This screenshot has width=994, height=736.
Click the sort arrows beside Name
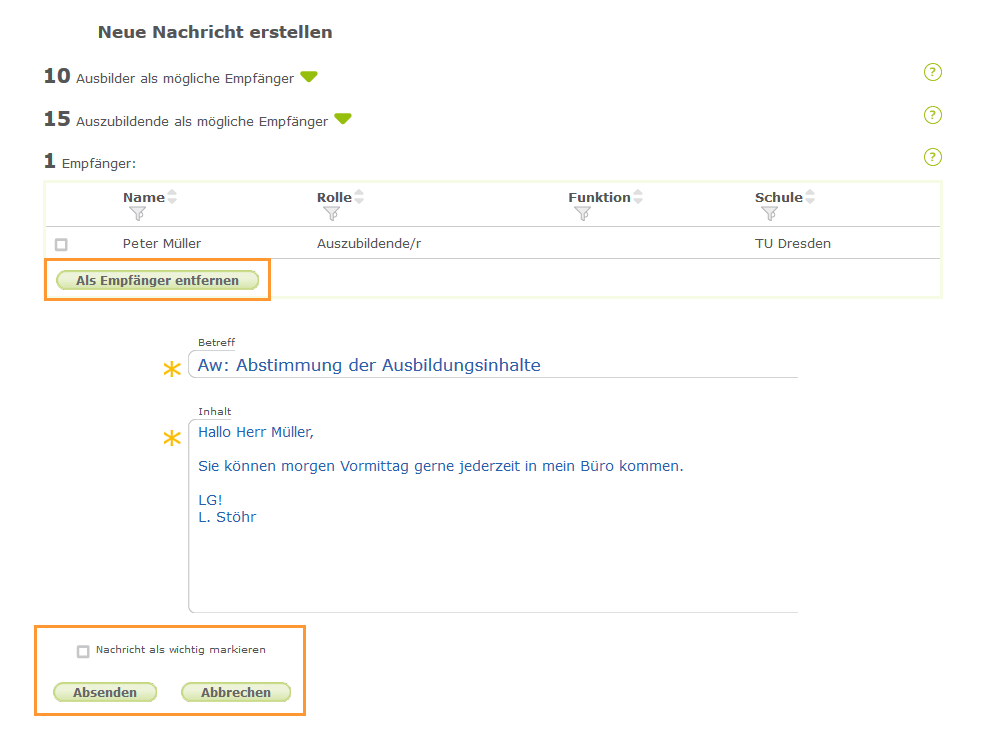(171, 196)
